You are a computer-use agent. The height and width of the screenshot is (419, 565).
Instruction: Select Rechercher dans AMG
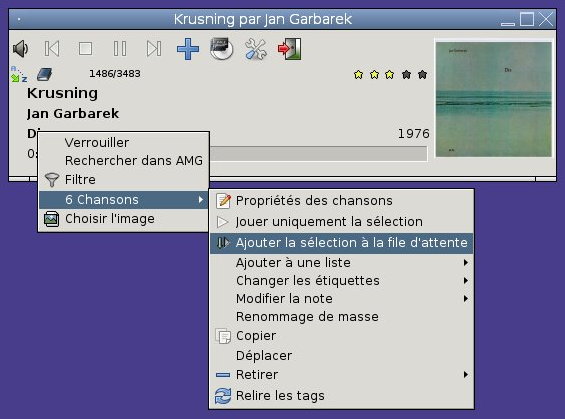coord(123,161)
